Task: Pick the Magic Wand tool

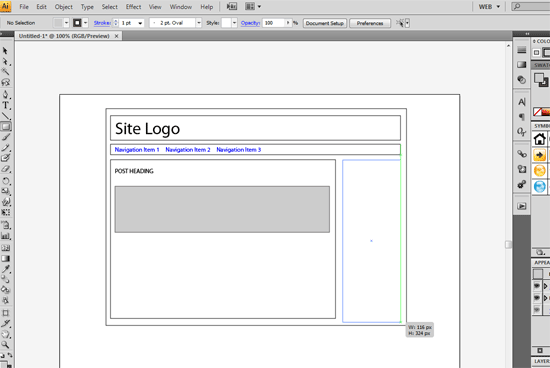Action: click(x=5, y=72)
